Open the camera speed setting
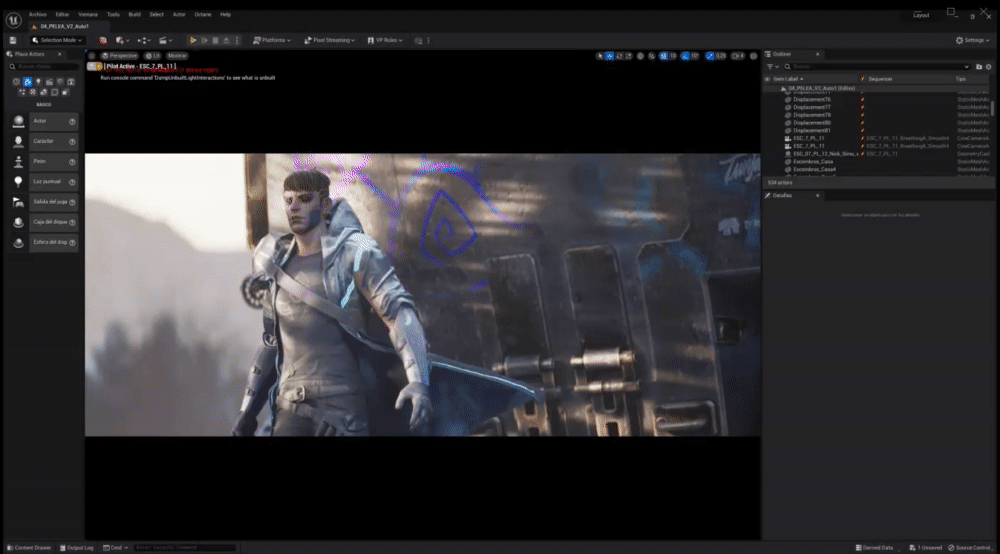 [738, 56]
